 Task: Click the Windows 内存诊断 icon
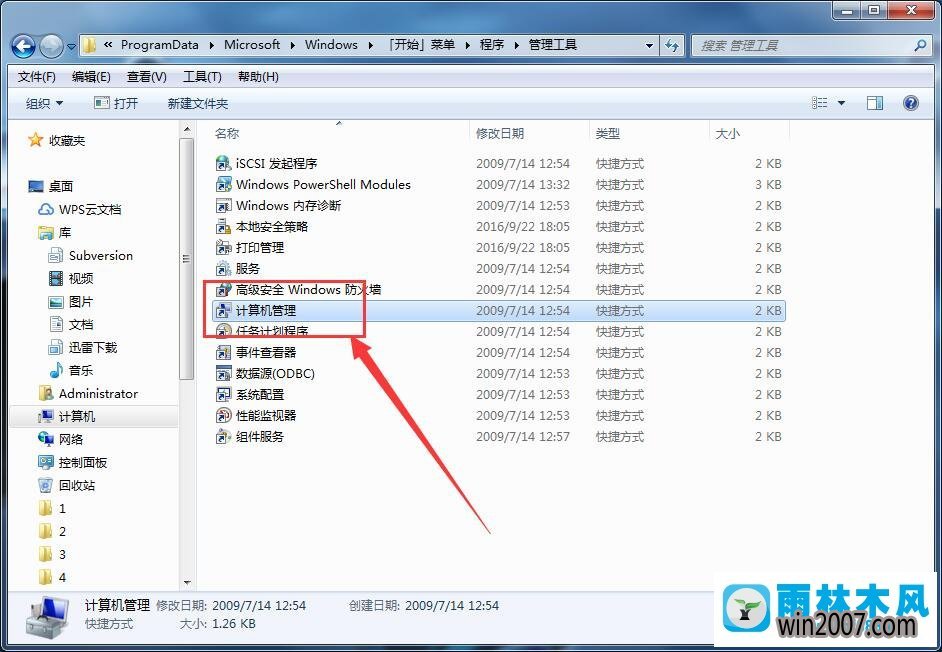[x=223, y=206]
